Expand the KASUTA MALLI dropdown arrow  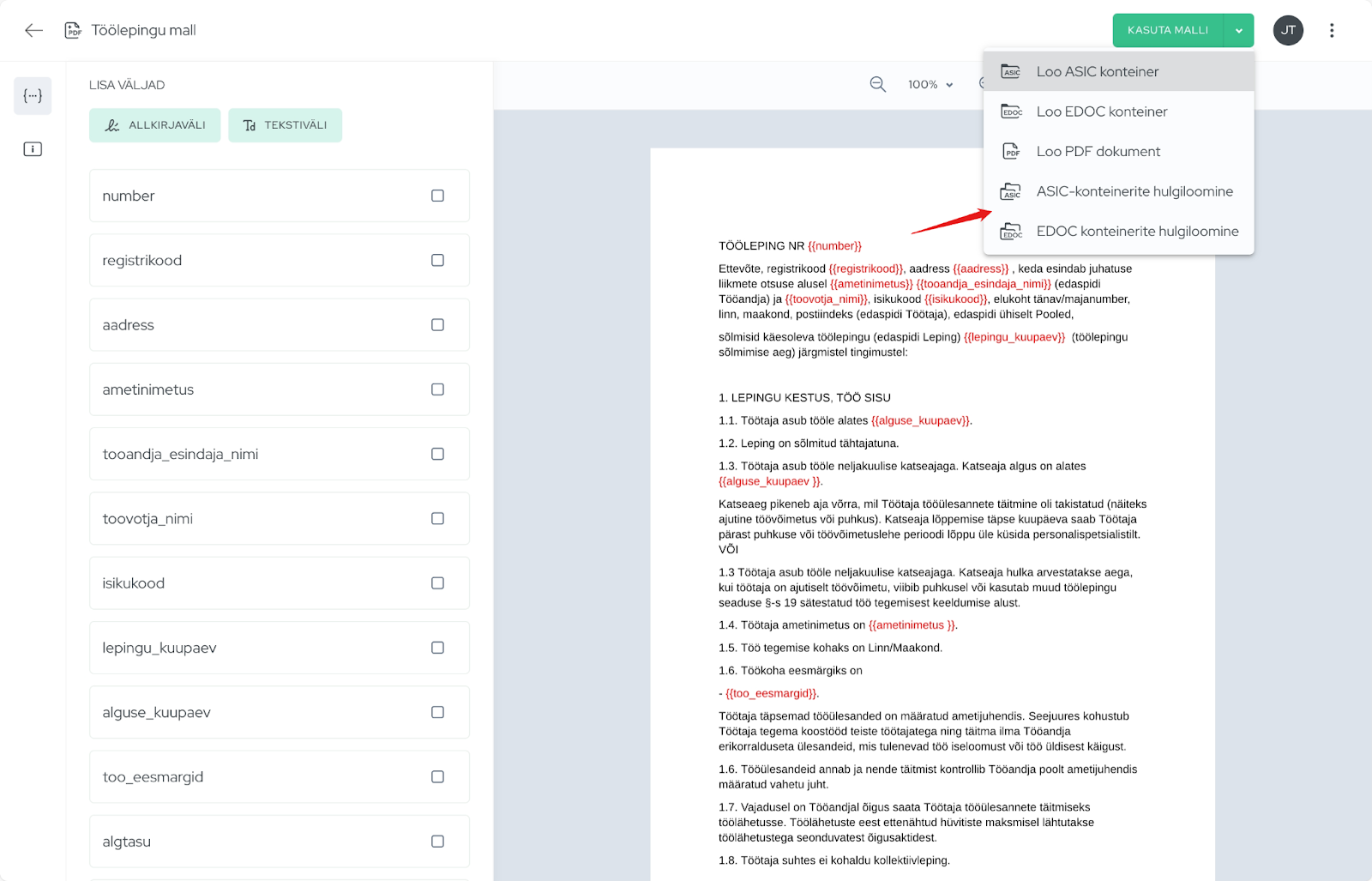click(1238, 31)
